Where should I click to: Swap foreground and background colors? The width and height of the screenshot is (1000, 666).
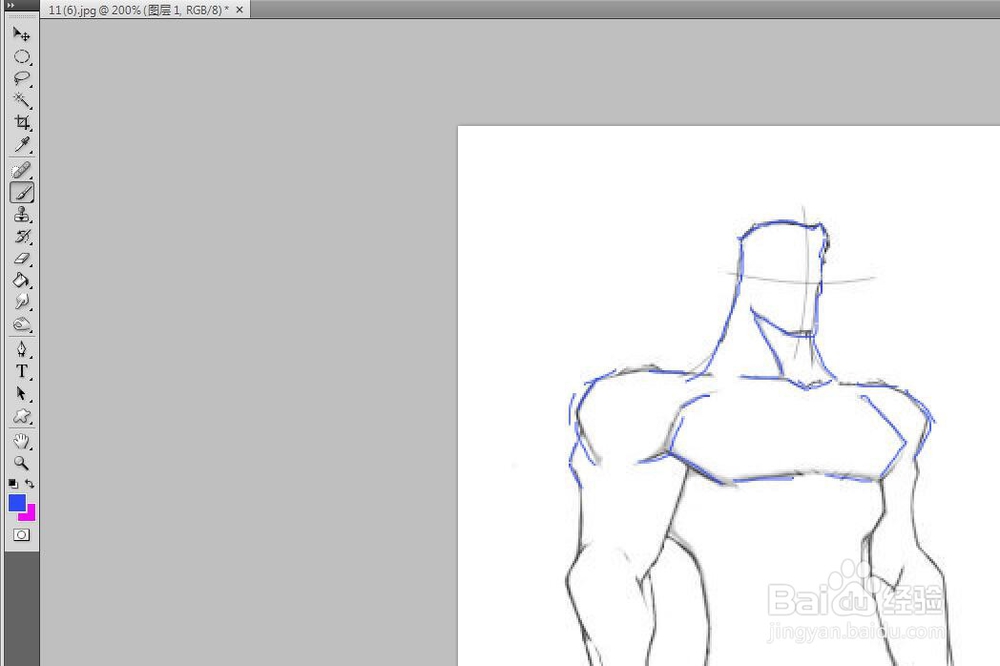(29, 484)
